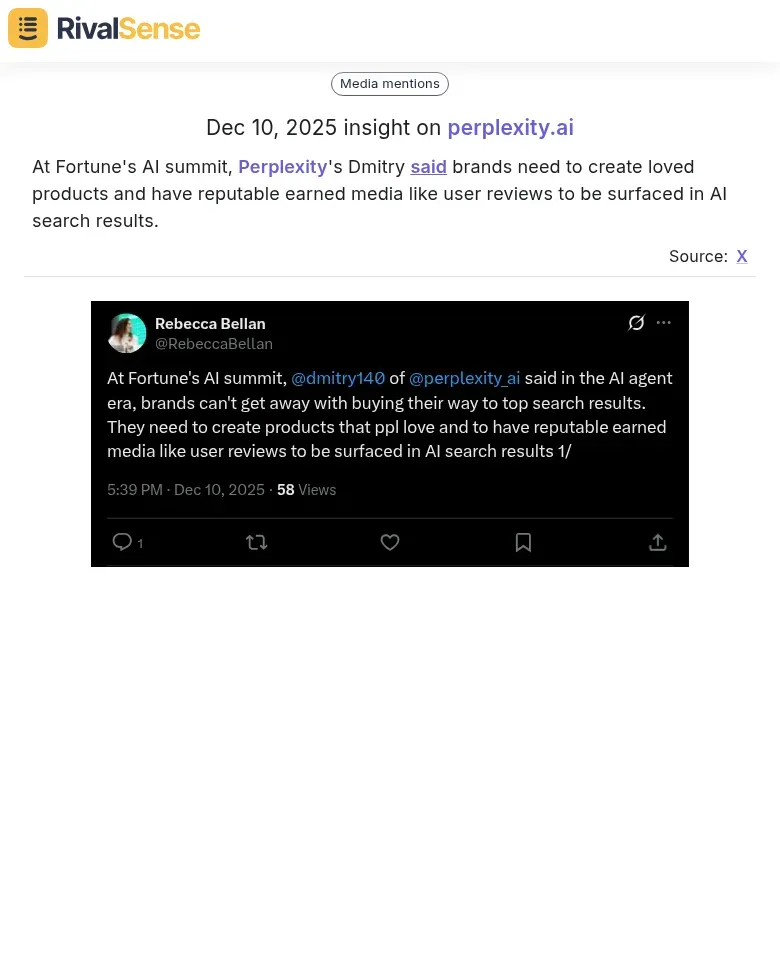
Task: Click the Perplexity link in the summary
Action: (283, 167)
